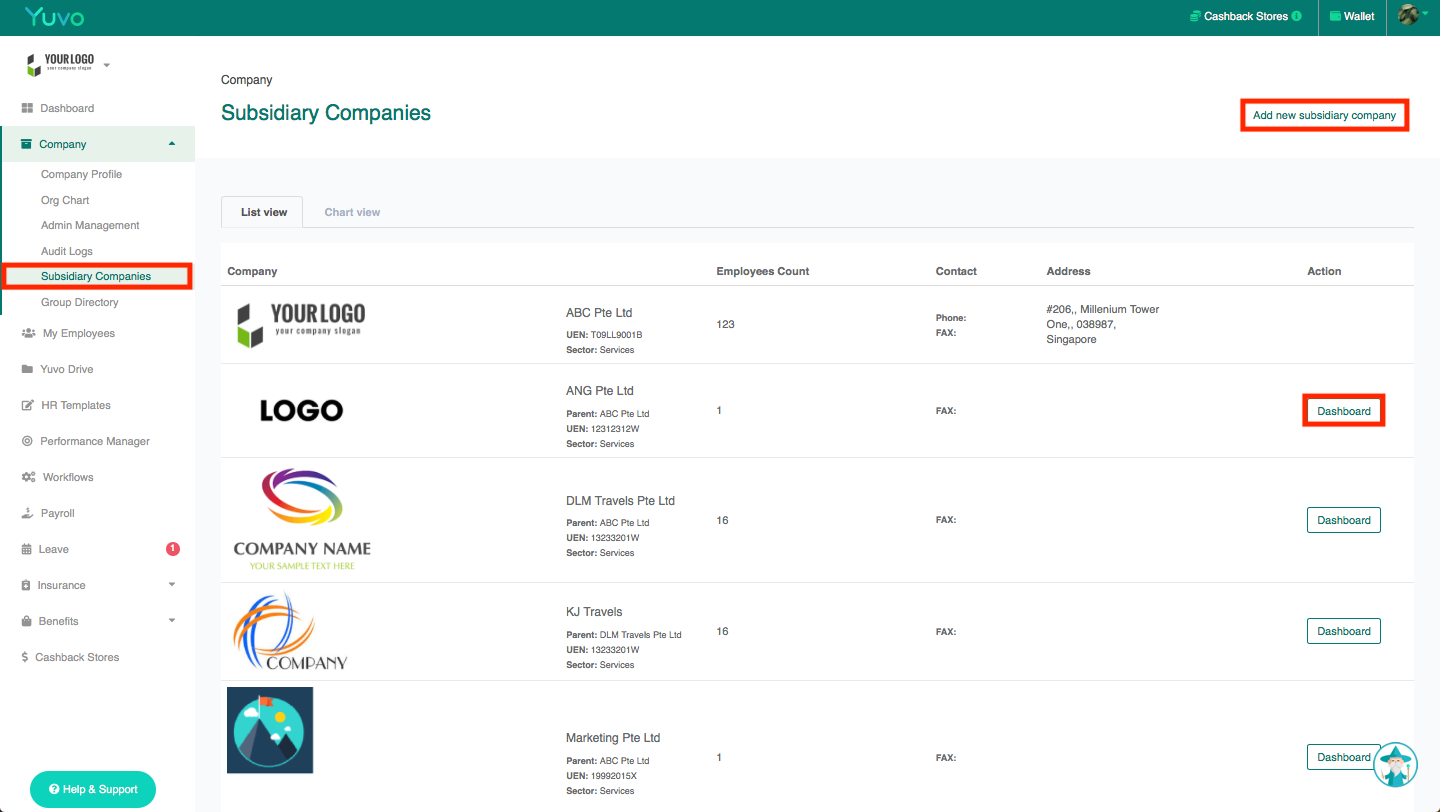
Task: Click the Yuvo logo in header
Action: 55,17
